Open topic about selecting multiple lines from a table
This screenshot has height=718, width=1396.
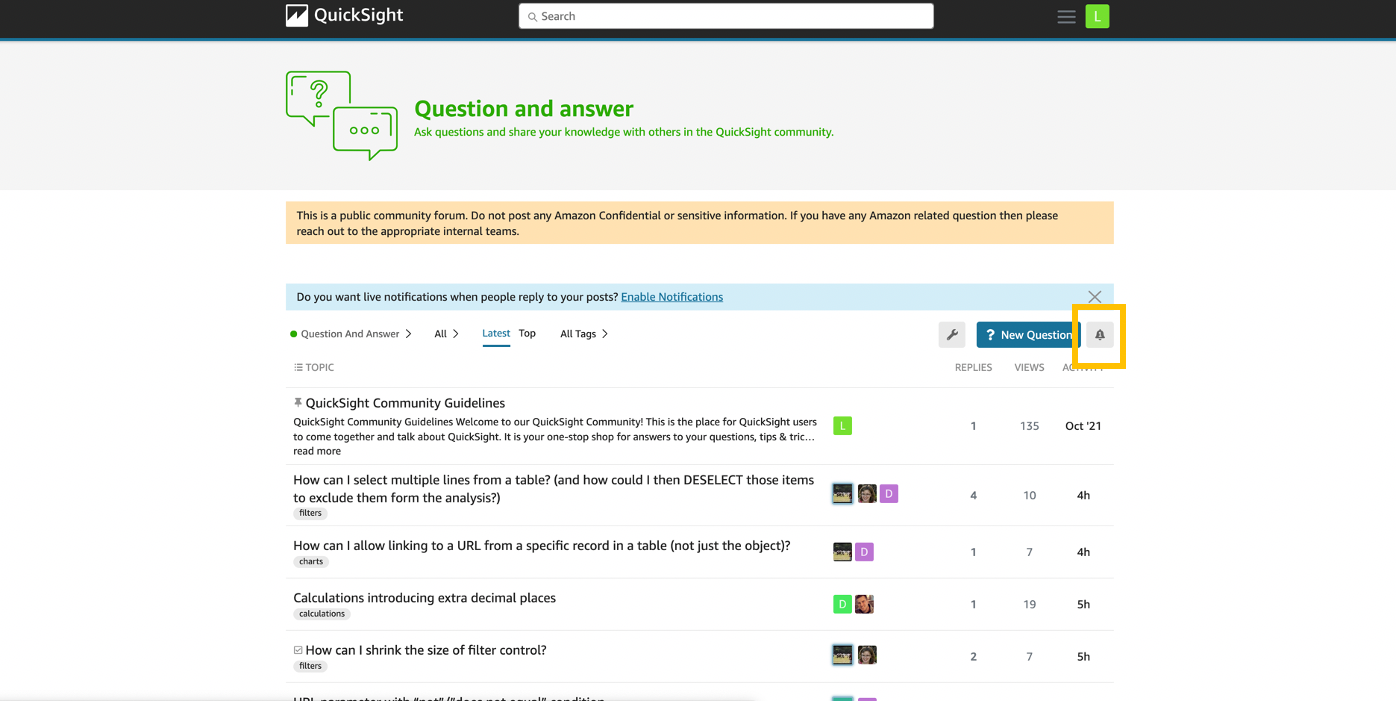coord(554,489)
